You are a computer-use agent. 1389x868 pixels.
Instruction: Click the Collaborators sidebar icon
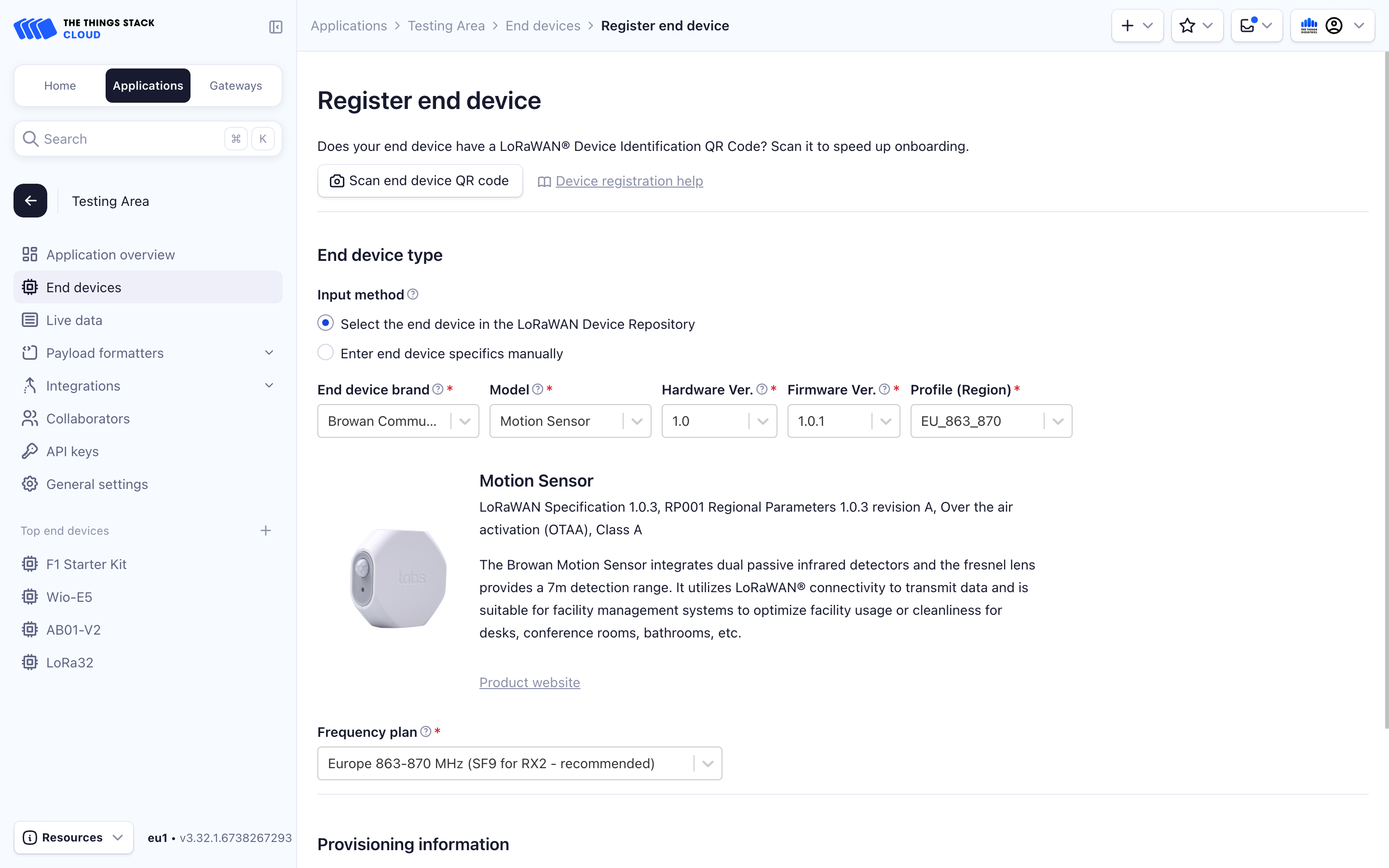pyautogui.click(x=29, y=418)
